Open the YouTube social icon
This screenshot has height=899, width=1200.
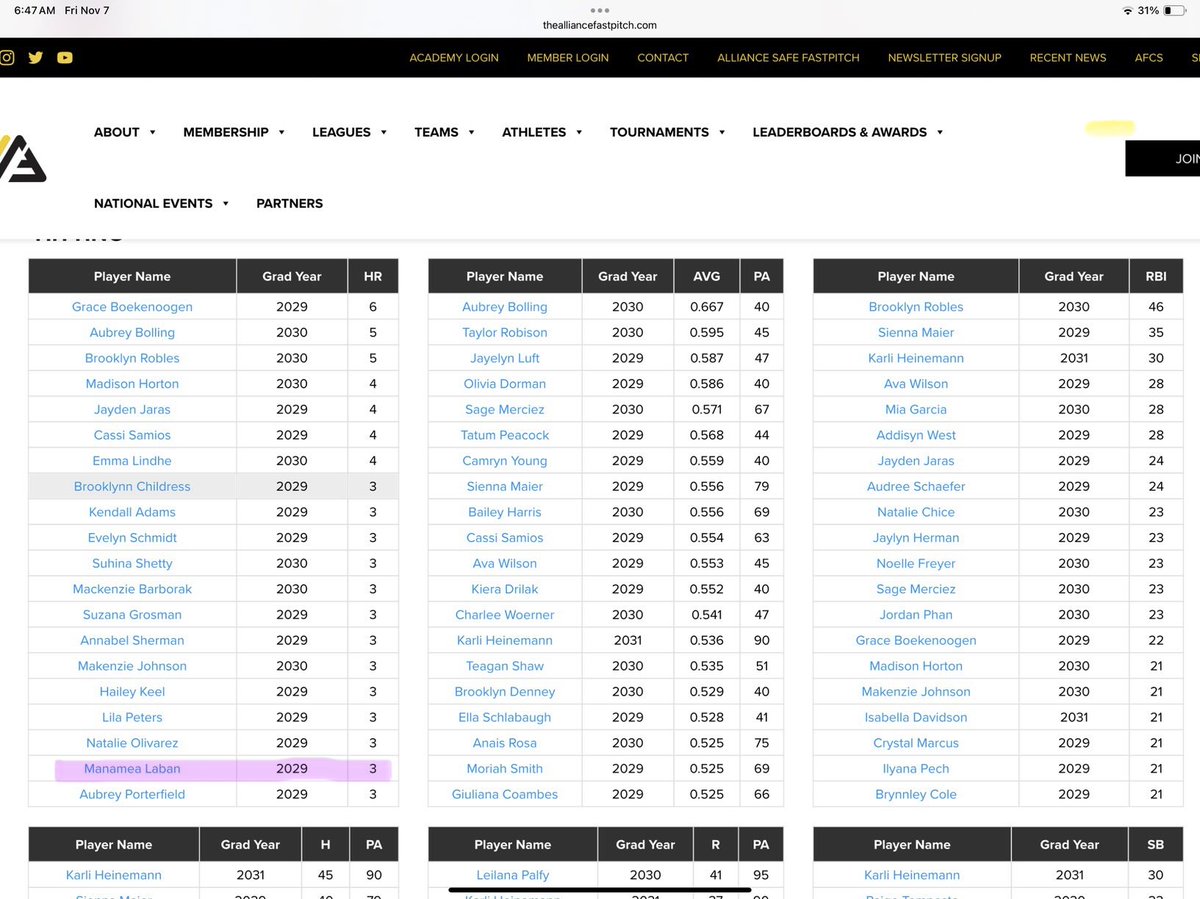pyautogui.click(x=65, y=57)
